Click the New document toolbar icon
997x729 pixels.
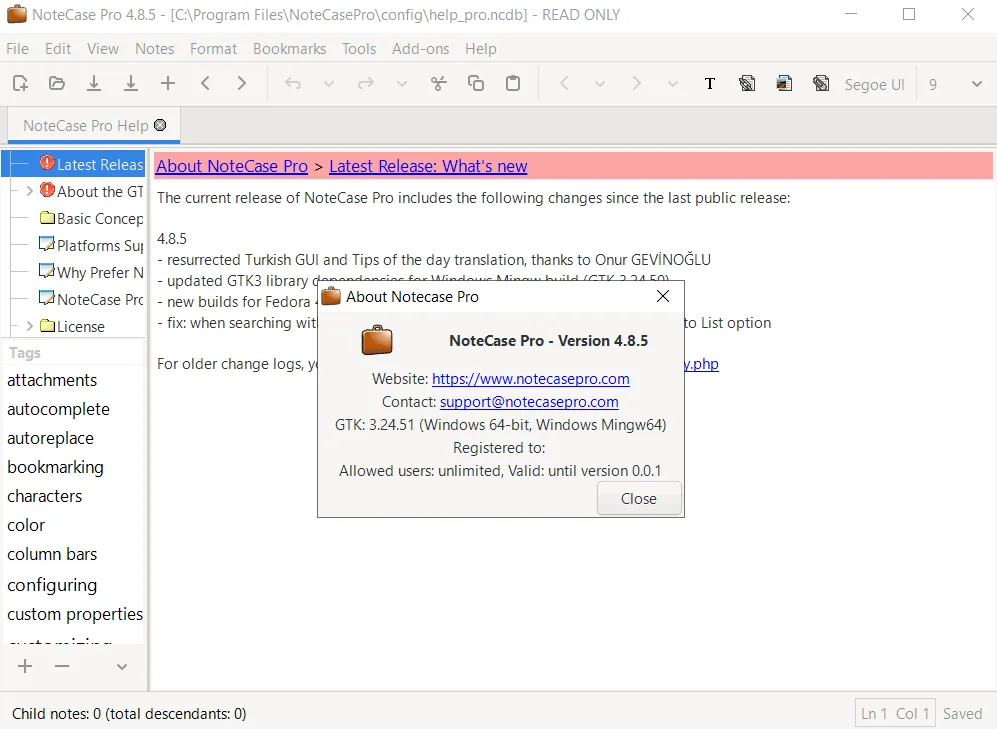20,83
